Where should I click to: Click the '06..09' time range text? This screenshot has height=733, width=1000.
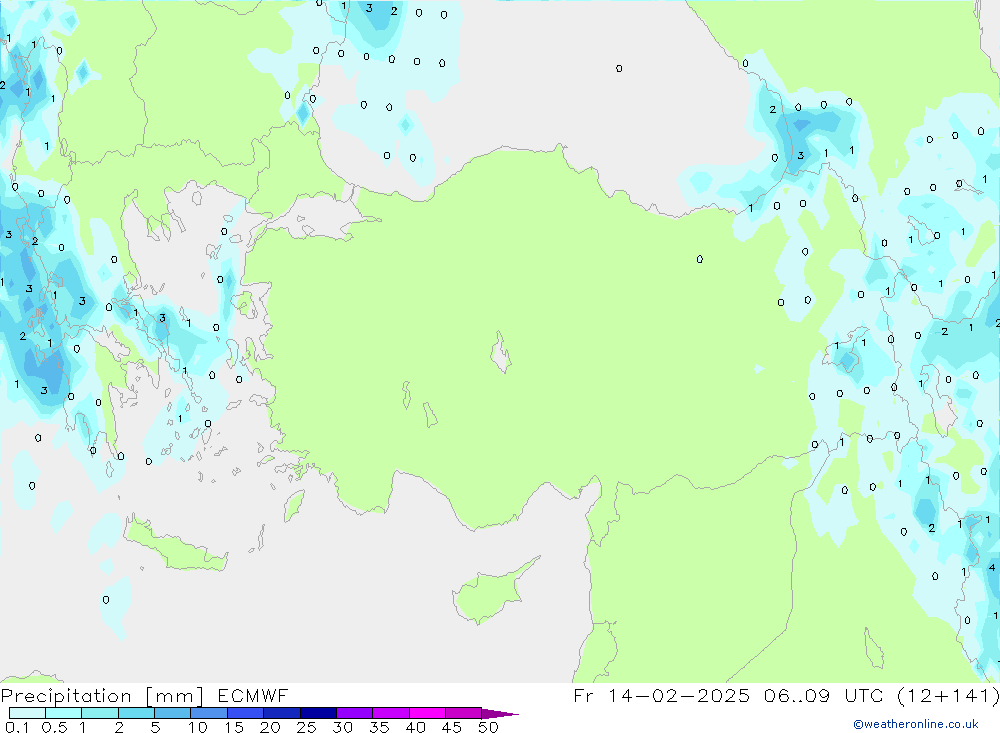797,695
